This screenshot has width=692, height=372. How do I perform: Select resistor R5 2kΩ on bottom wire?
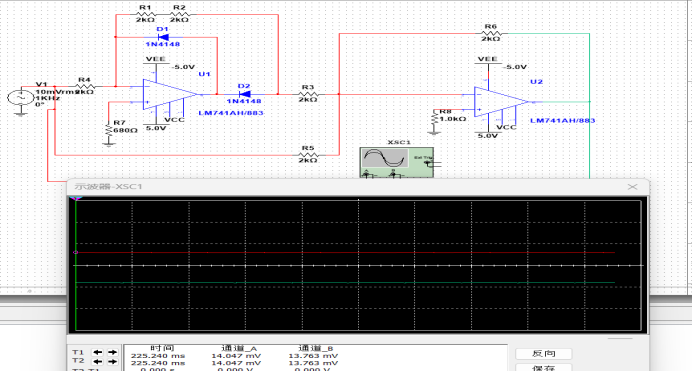[308, 155]
